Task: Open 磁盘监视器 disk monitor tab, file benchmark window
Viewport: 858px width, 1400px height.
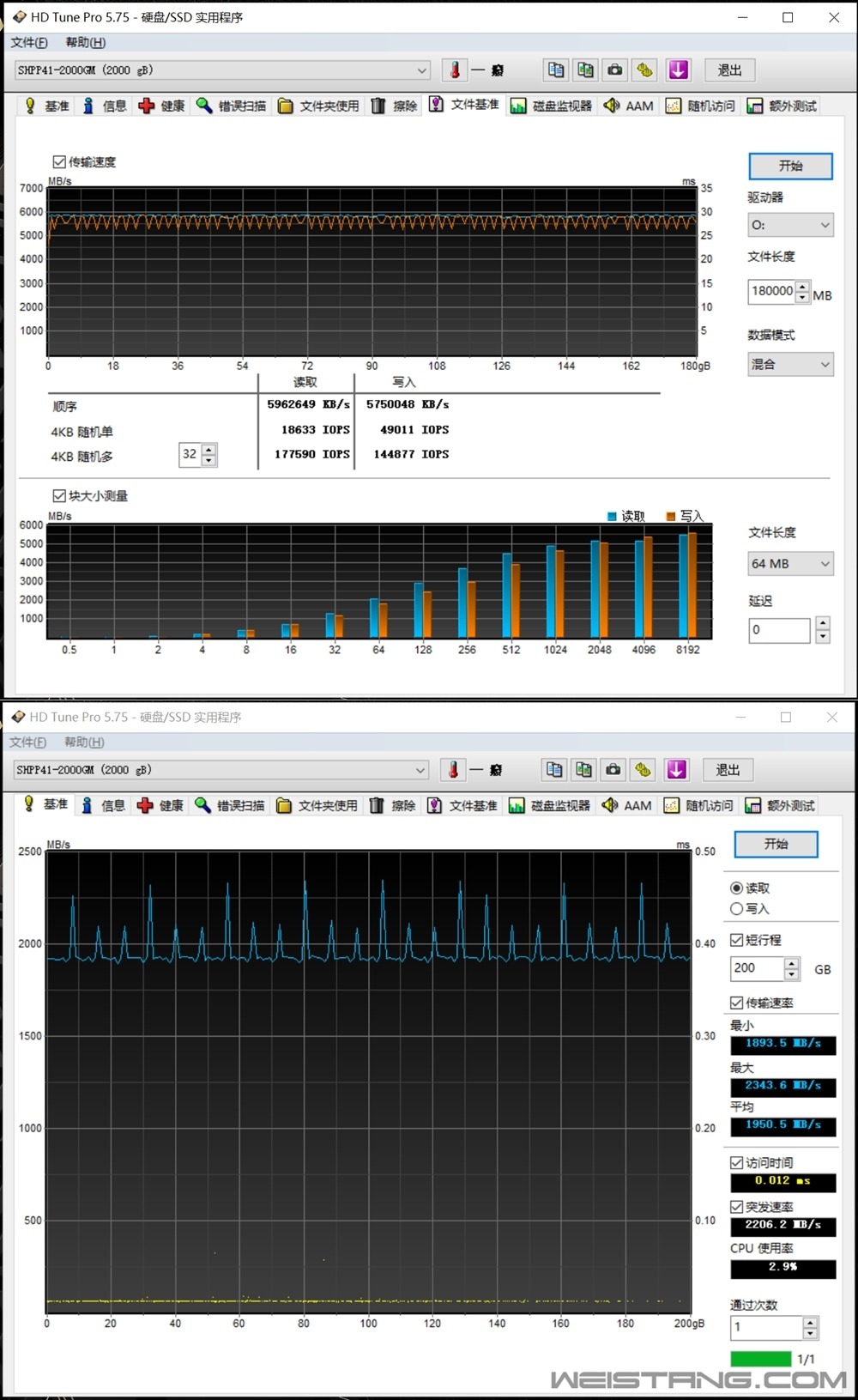Action: coord(551,106)
